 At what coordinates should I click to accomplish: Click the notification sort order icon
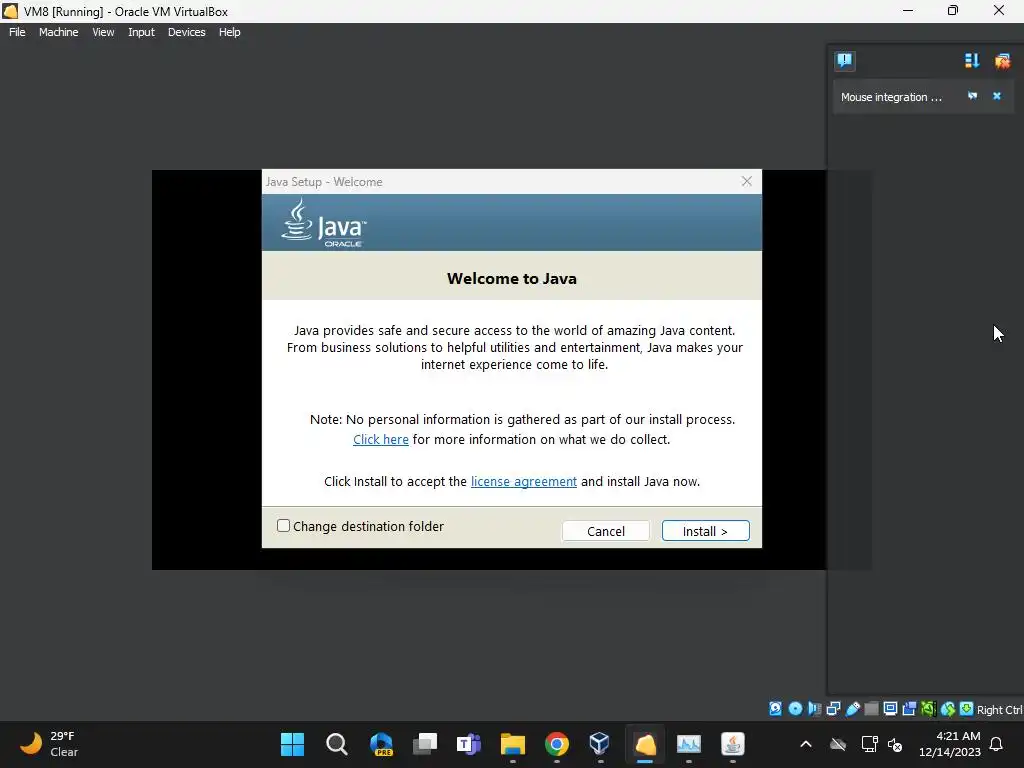pyautogui.click(x=972, y=61)
